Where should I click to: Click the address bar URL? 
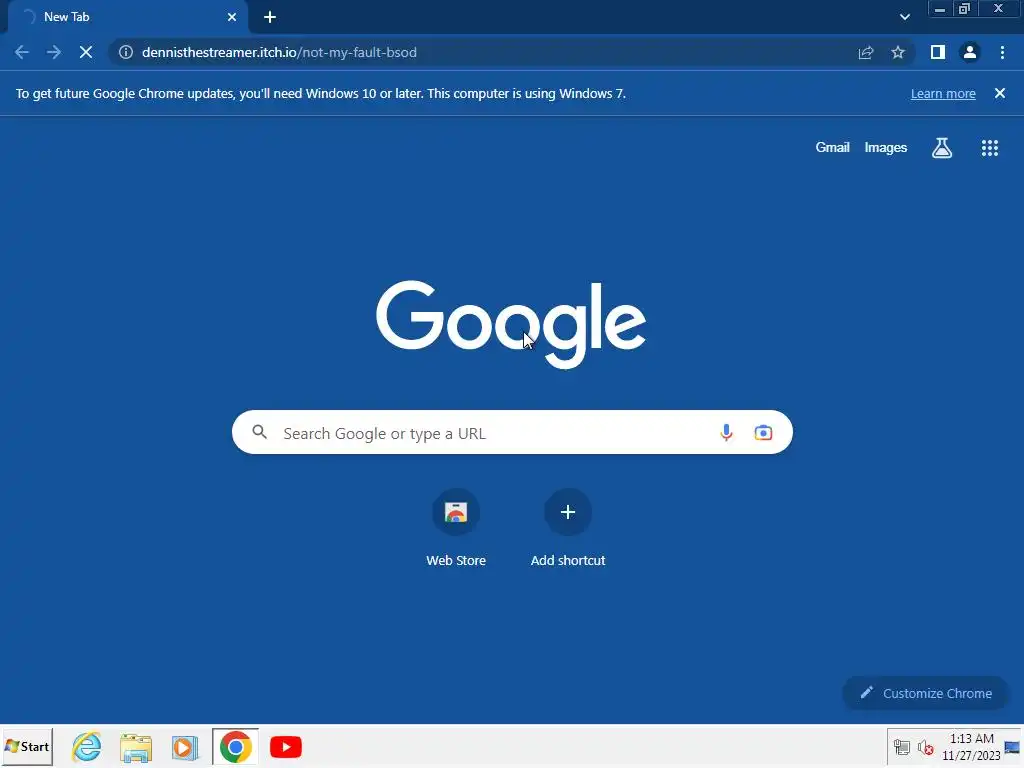tap(280, 52)
